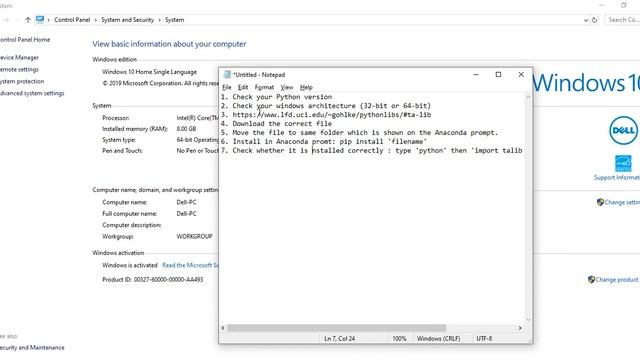Click the Support Information link

tap(617, 178)
